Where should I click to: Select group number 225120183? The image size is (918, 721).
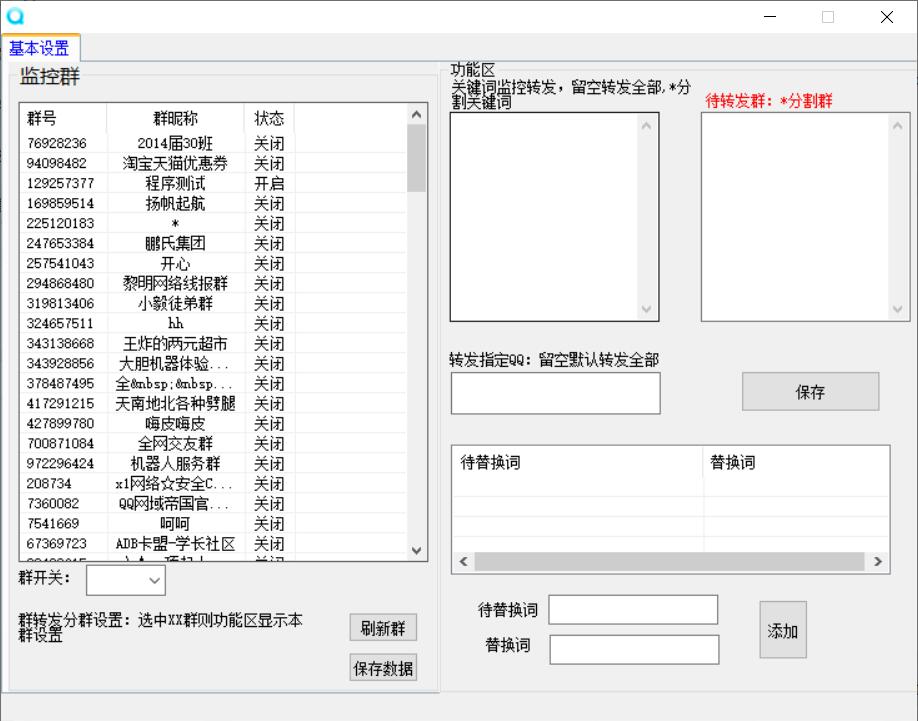[x=60, y=223]
